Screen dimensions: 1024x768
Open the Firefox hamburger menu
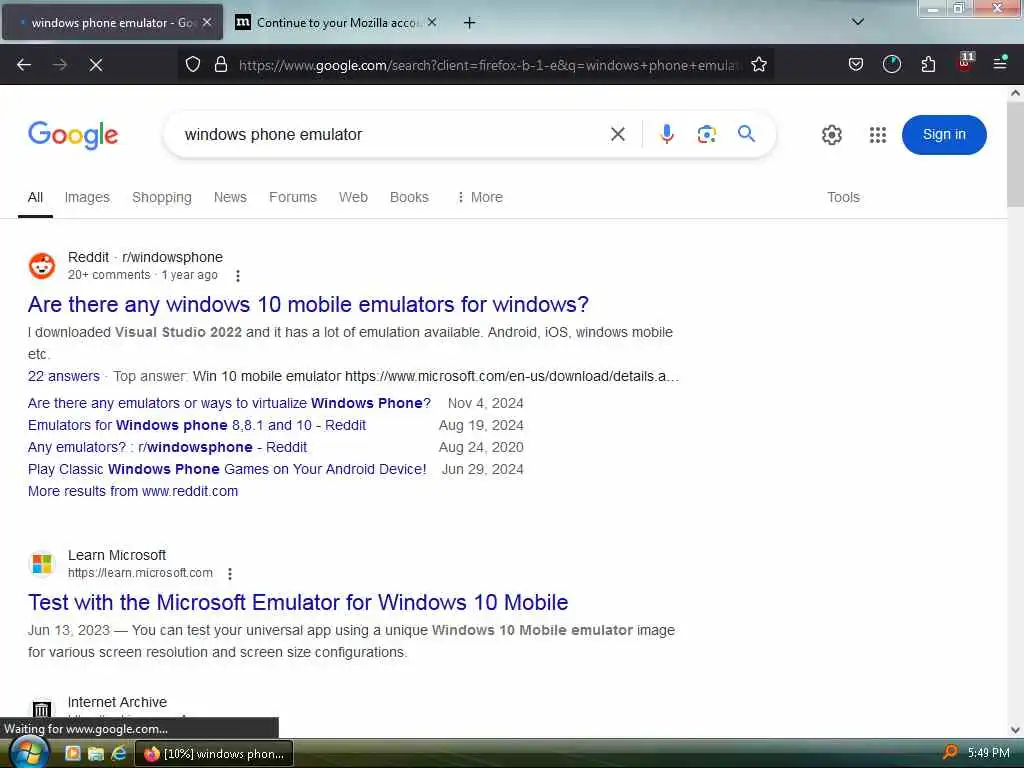1000,63
